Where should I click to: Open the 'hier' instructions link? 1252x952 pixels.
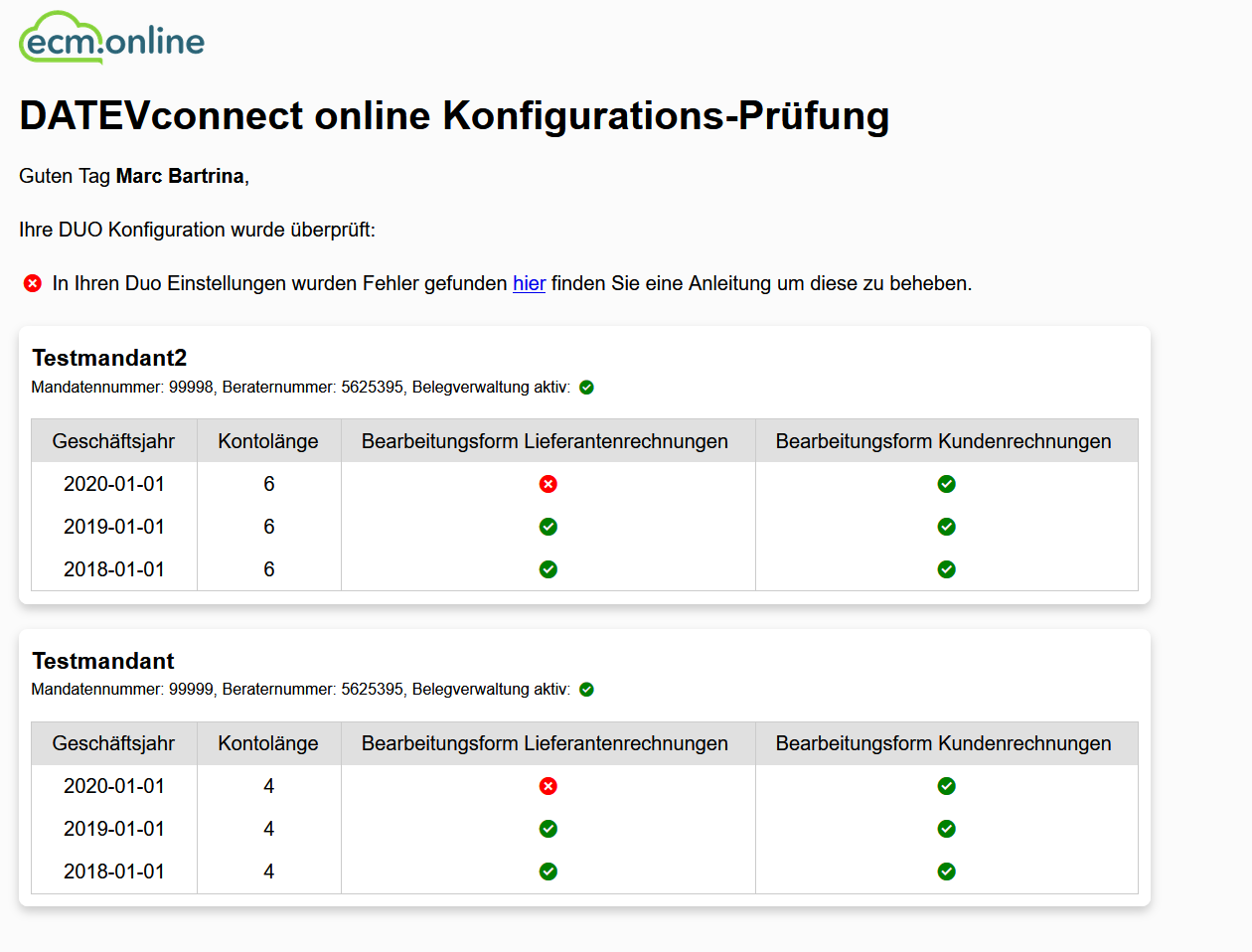click(529, 283)
